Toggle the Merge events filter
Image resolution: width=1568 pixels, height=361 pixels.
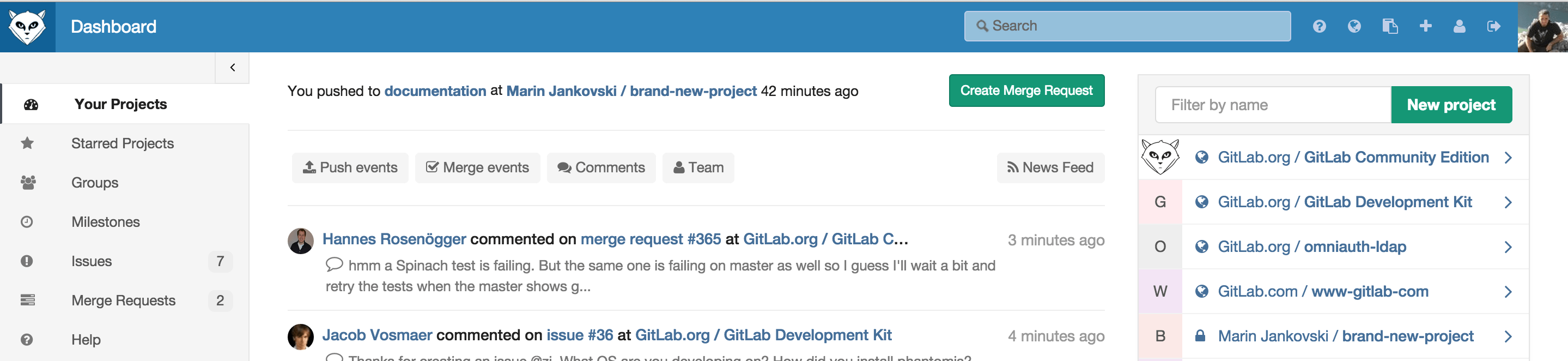click(478, 167)
